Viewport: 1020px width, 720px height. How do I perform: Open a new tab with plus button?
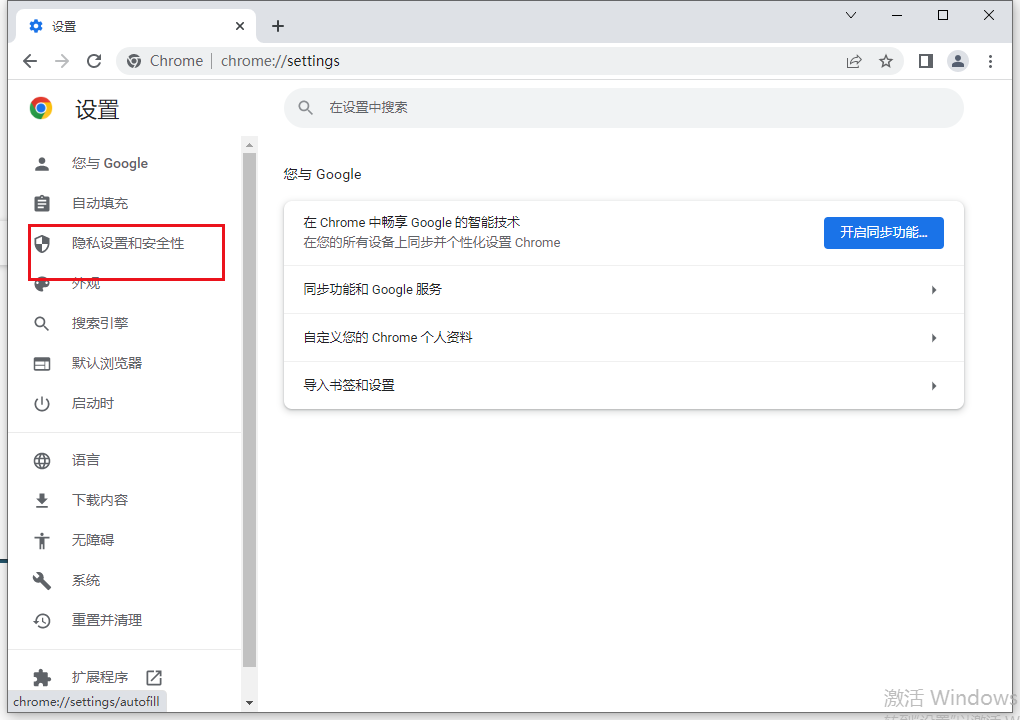278,26
